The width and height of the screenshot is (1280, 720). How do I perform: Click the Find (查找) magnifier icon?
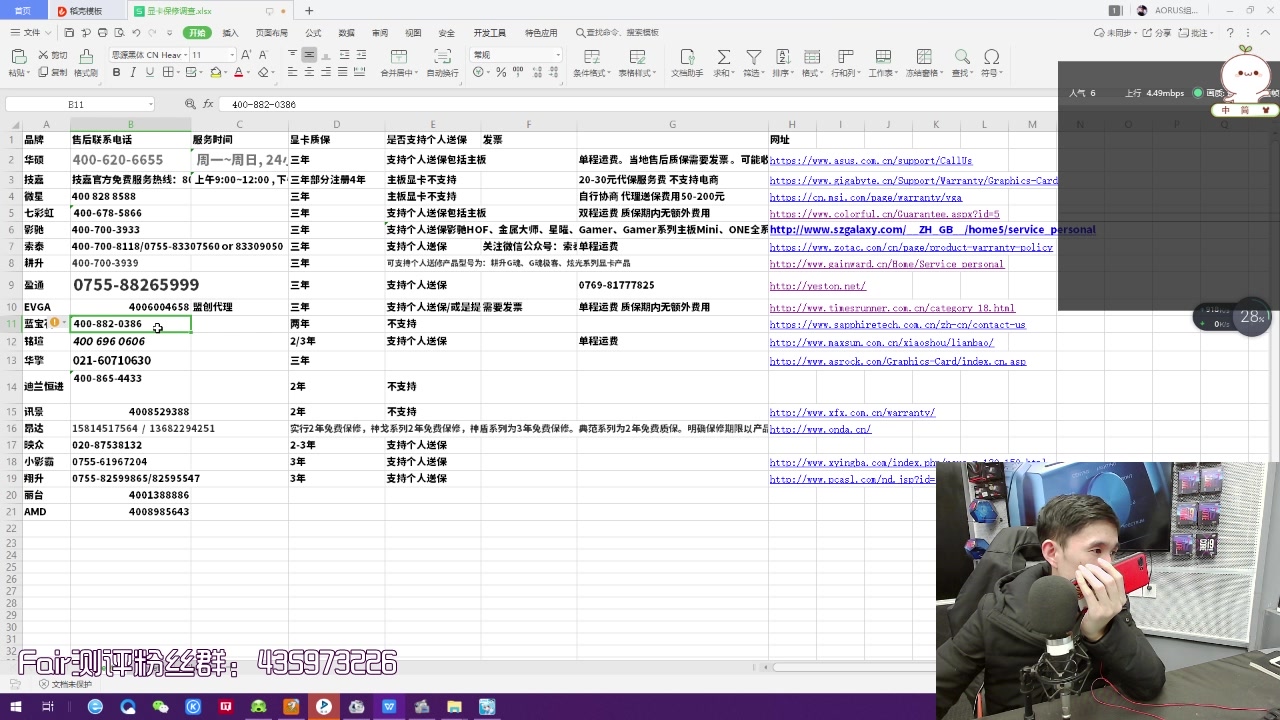(962, 57)
